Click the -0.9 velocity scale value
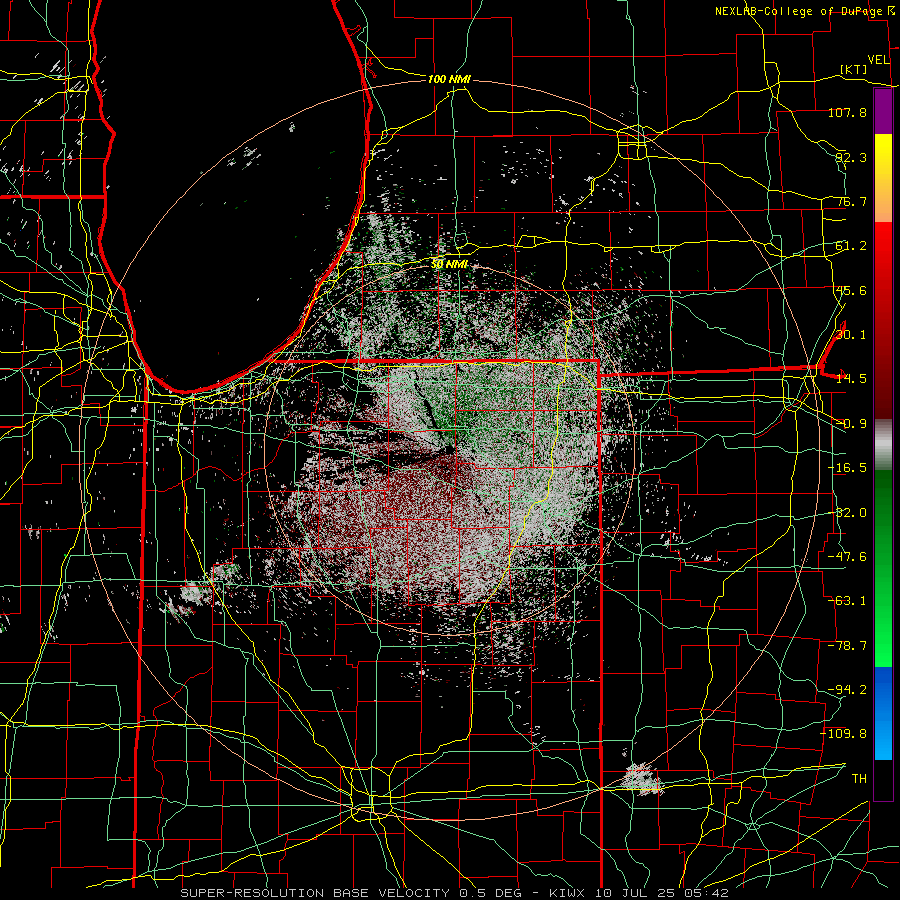Viewport: 900px width, 900px height. [x=851, y=424]
